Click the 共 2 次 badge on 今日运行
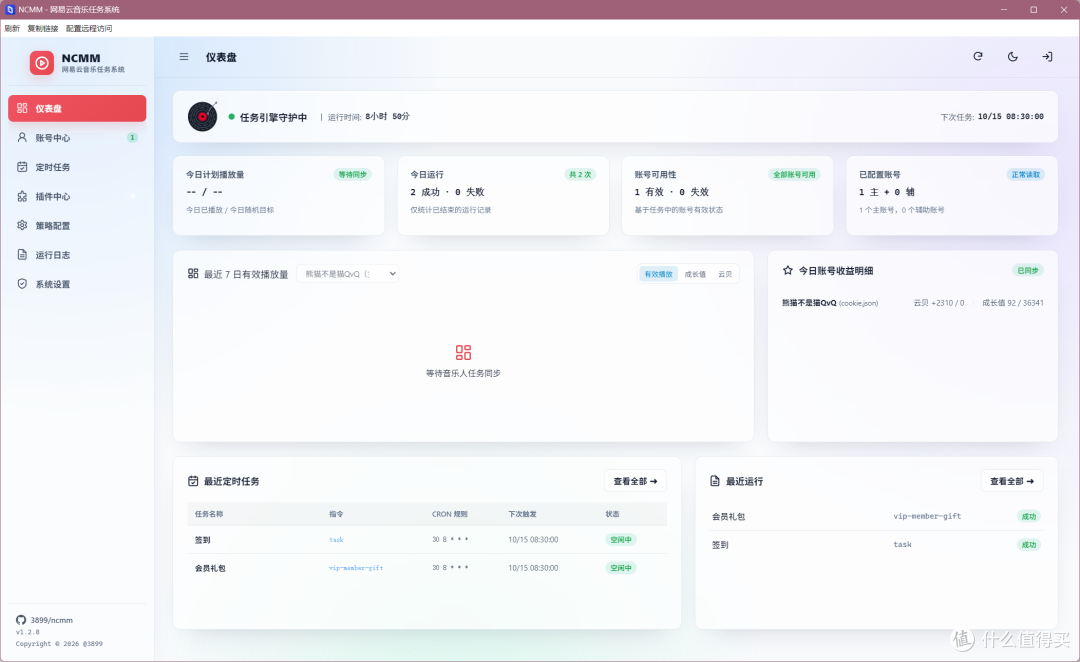The width and height of the screenshot is (1080, 662). (580, 174)
